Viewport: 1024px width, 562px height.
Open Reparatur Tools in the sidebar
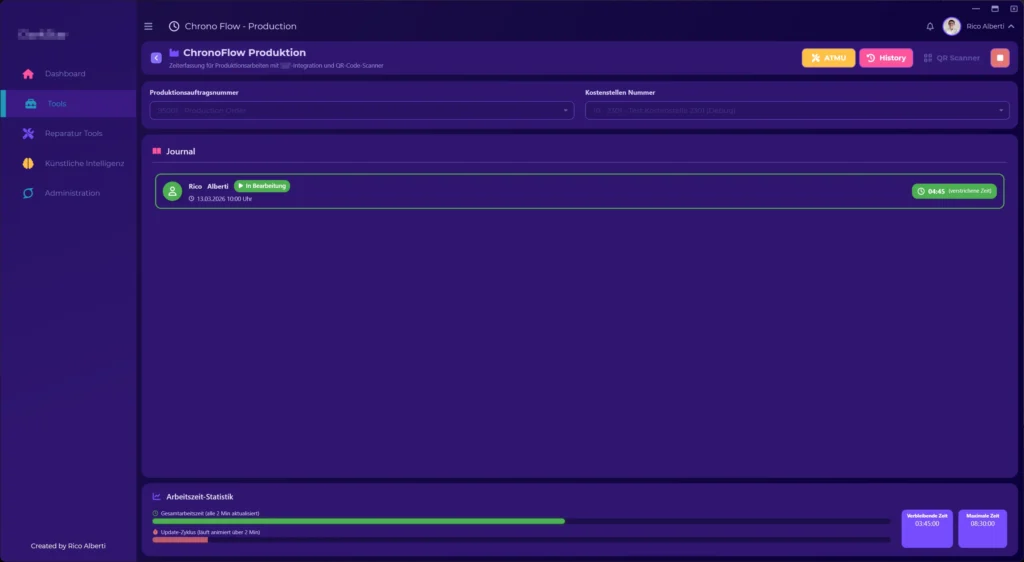tap(68, 133)
